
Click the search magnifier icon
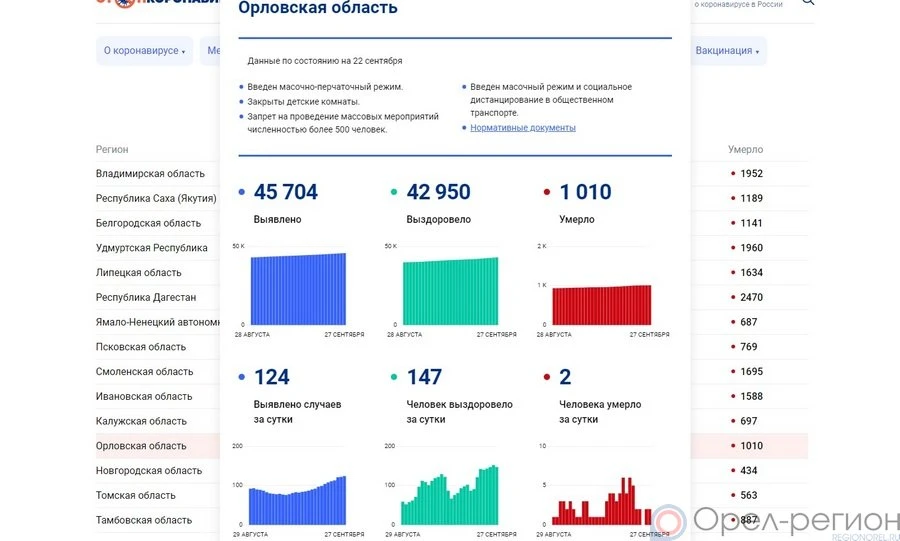coord(808,3)
